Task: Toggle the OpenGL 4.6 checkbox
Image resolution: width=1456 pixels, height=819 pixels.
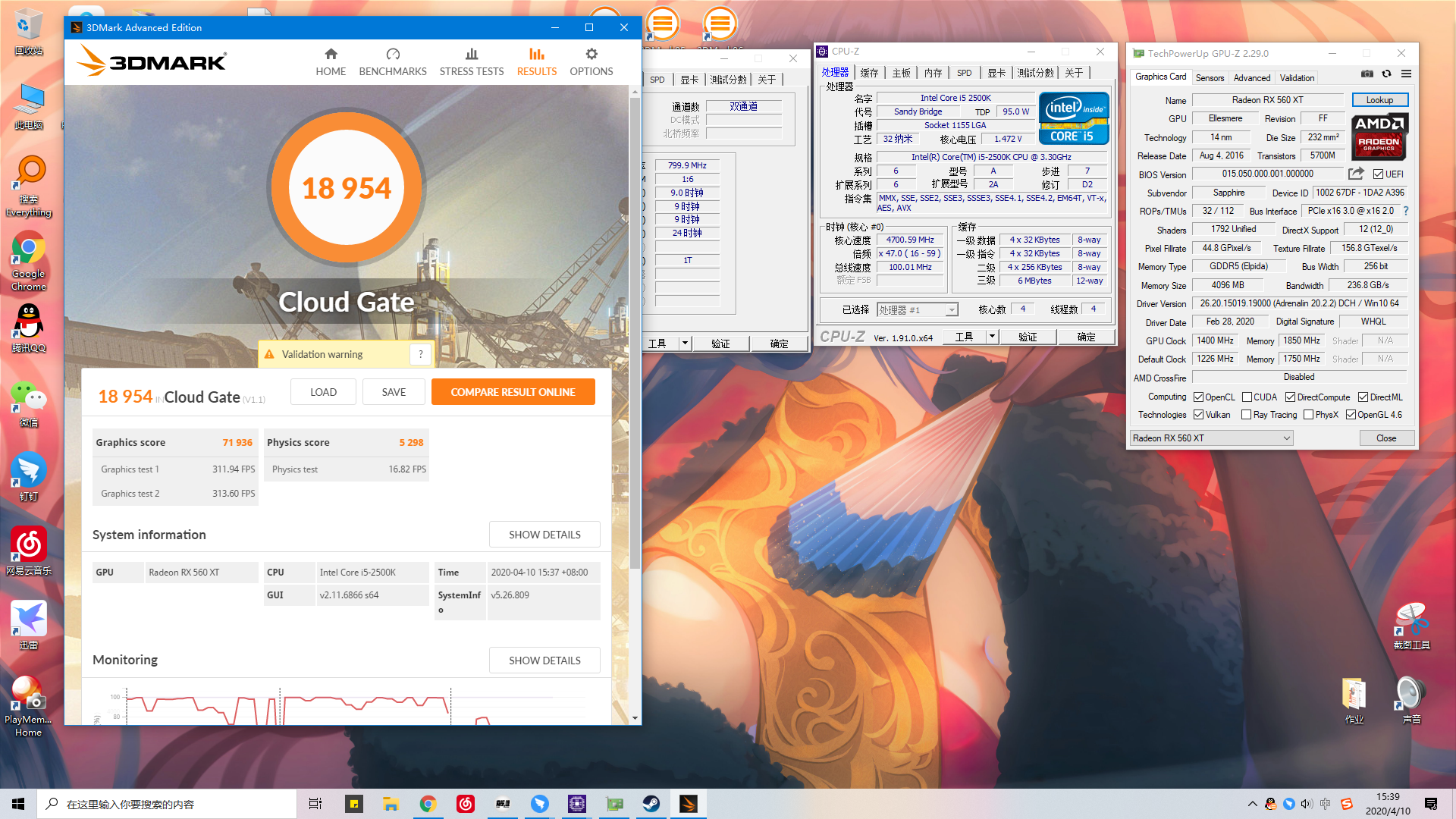Action: point(1351,414)
